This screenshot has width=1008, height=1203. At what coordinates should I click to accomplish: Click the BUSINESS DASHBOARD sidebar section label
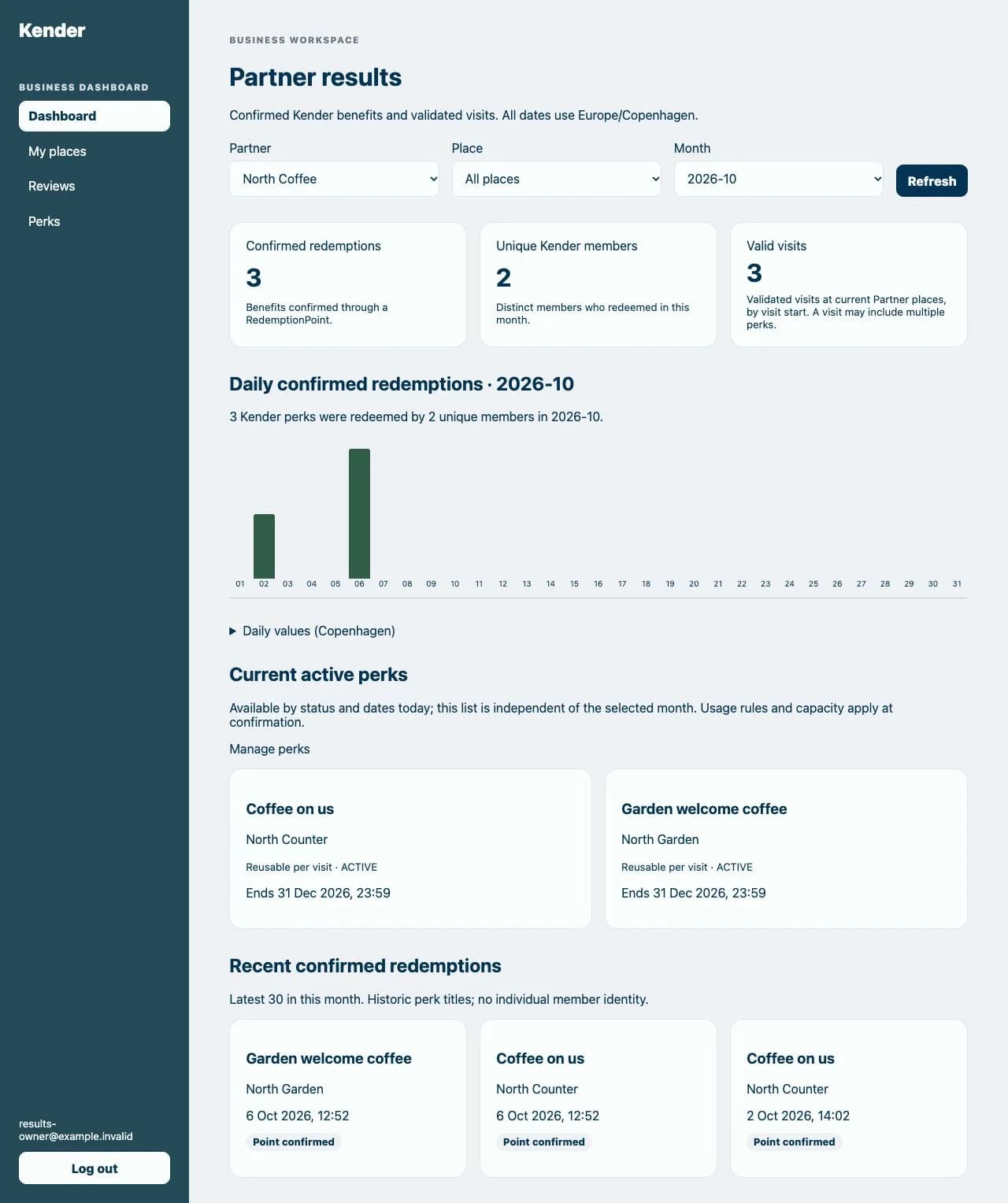83,87
